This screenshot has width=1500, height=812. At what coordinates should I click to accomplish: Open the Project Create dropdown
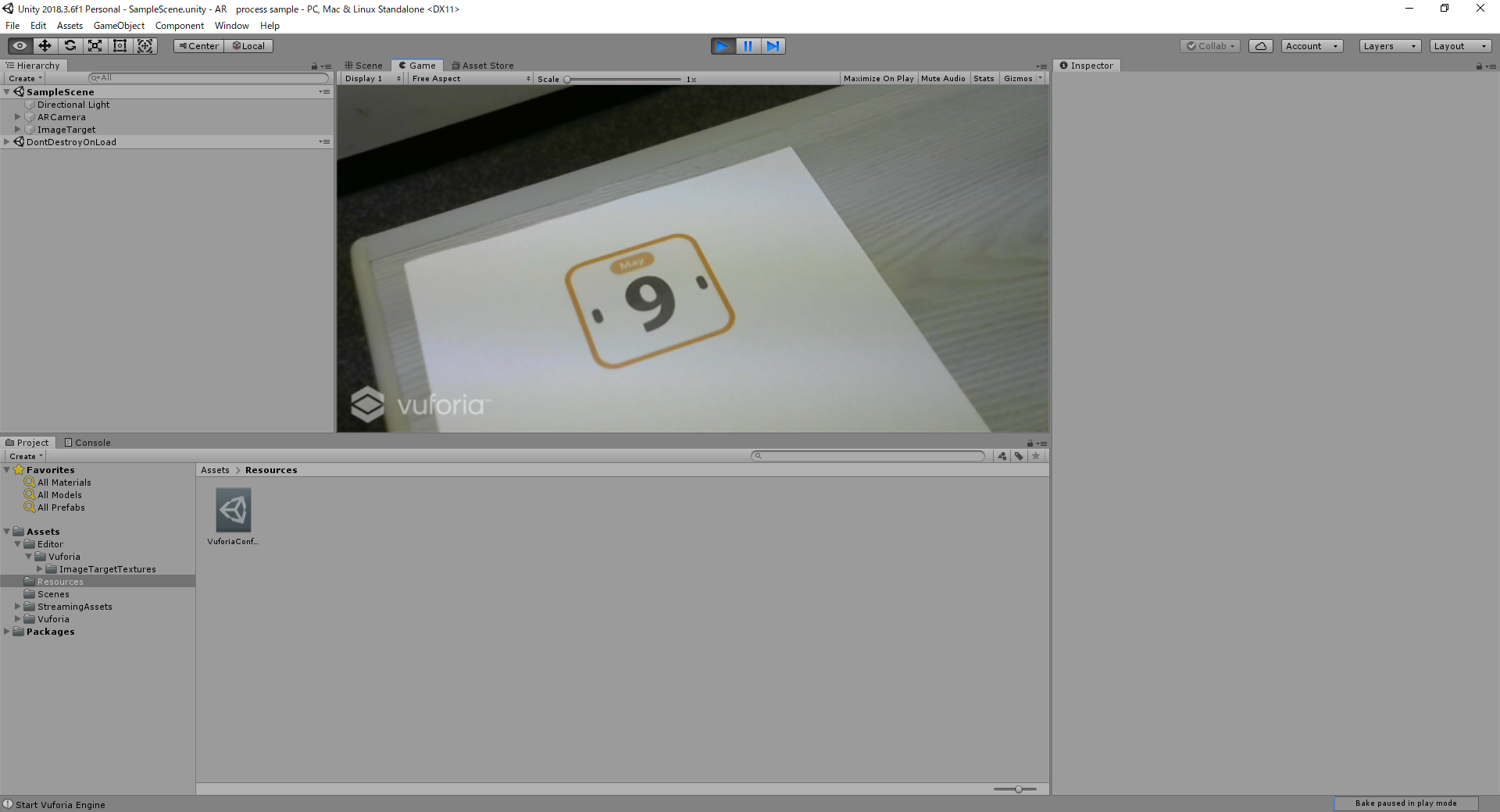[x=26, y=457]
